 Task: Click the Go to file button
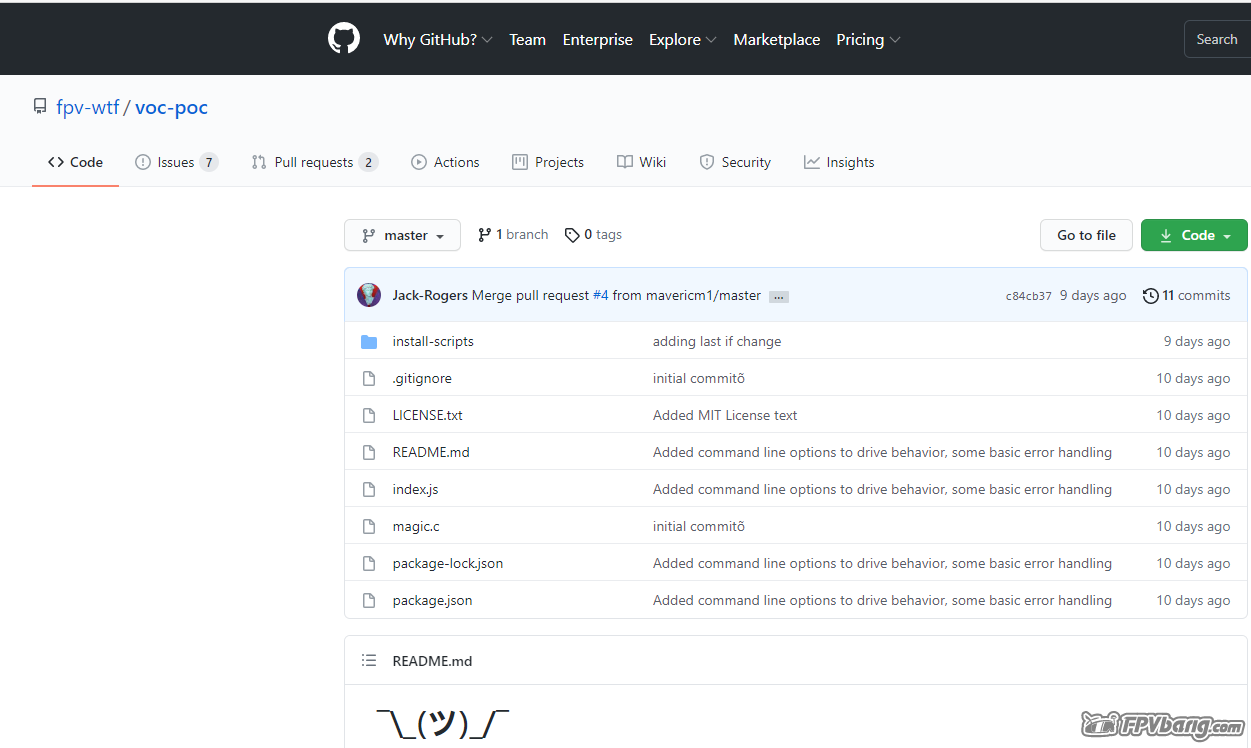(1086, 235)
